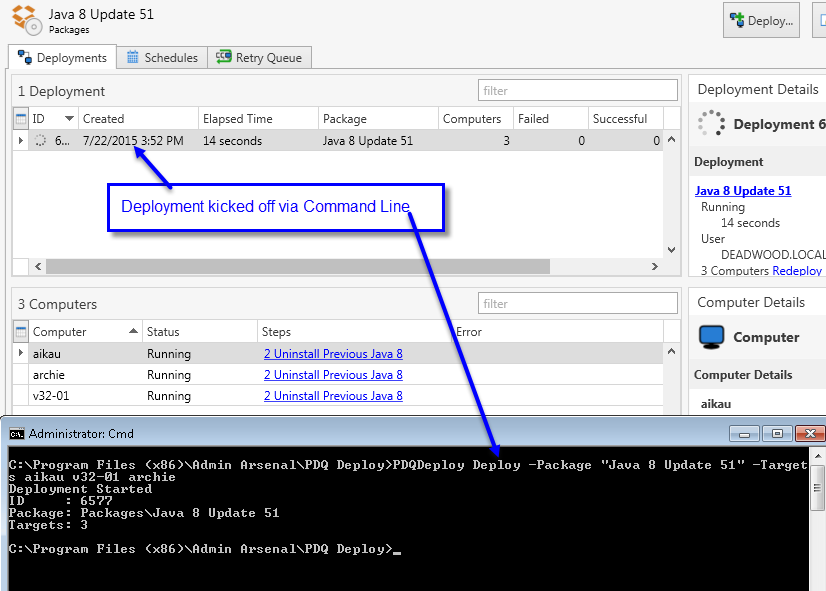Click the Redeploy link
This screenshot has width=826, height=591.
click(796, 270)
